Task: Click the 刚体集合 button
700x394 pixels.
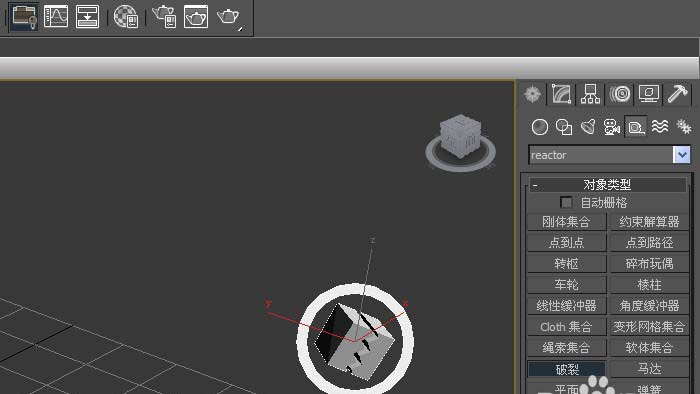Action: point(567,222)
